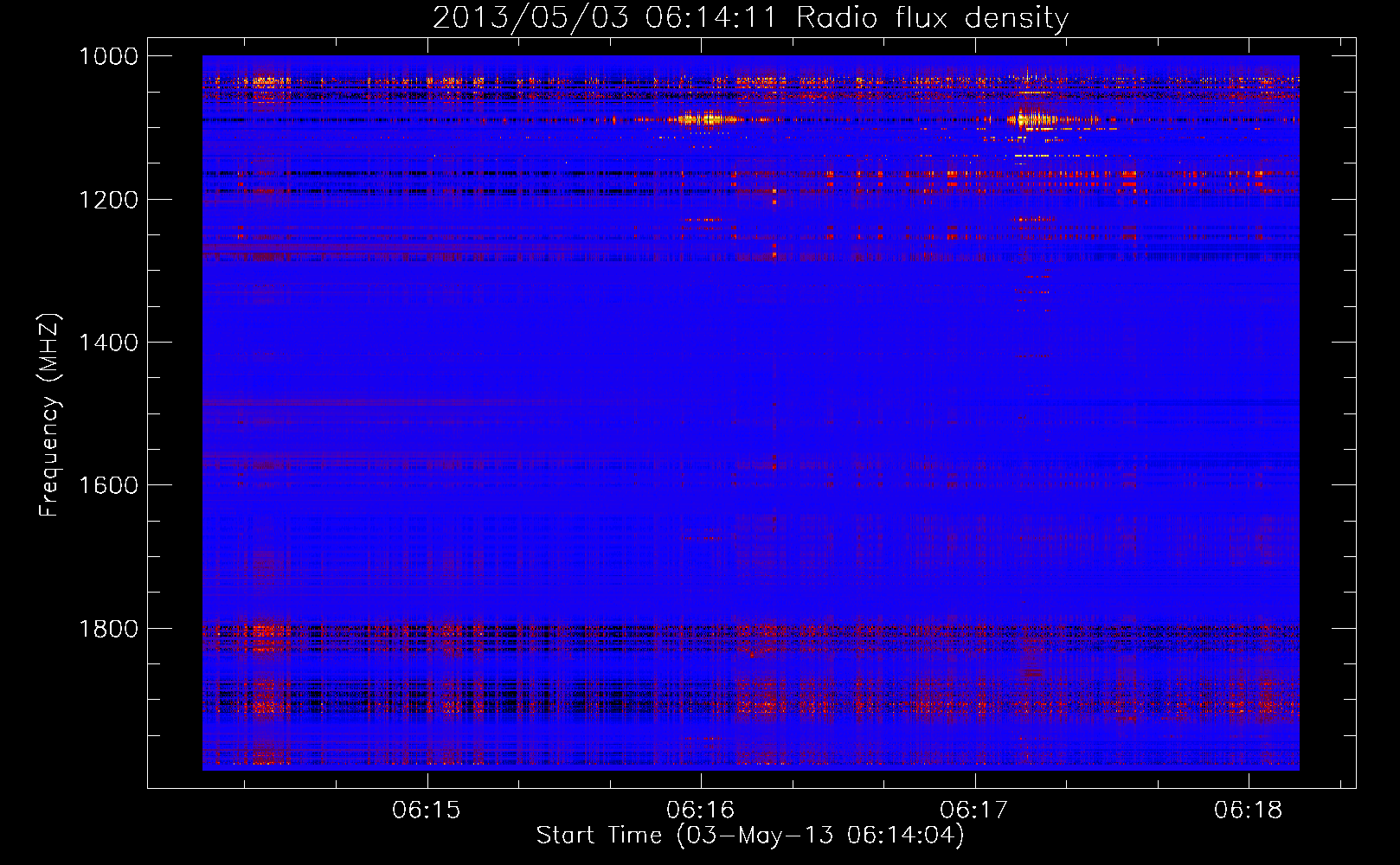Click the 'Start Time (03-May-13 06:14:04)' x-axis label
1400x865 pixels.
(749, 836)
